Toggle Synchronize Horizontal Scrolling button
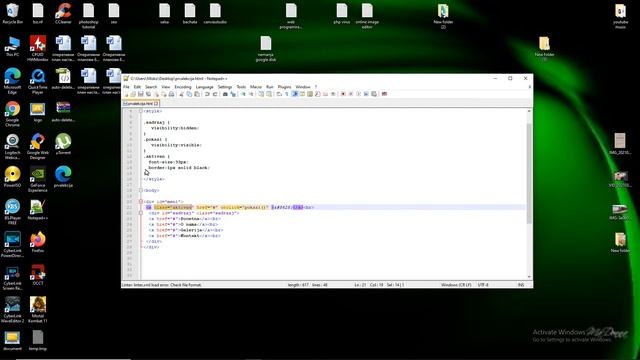 pos(269,94)
